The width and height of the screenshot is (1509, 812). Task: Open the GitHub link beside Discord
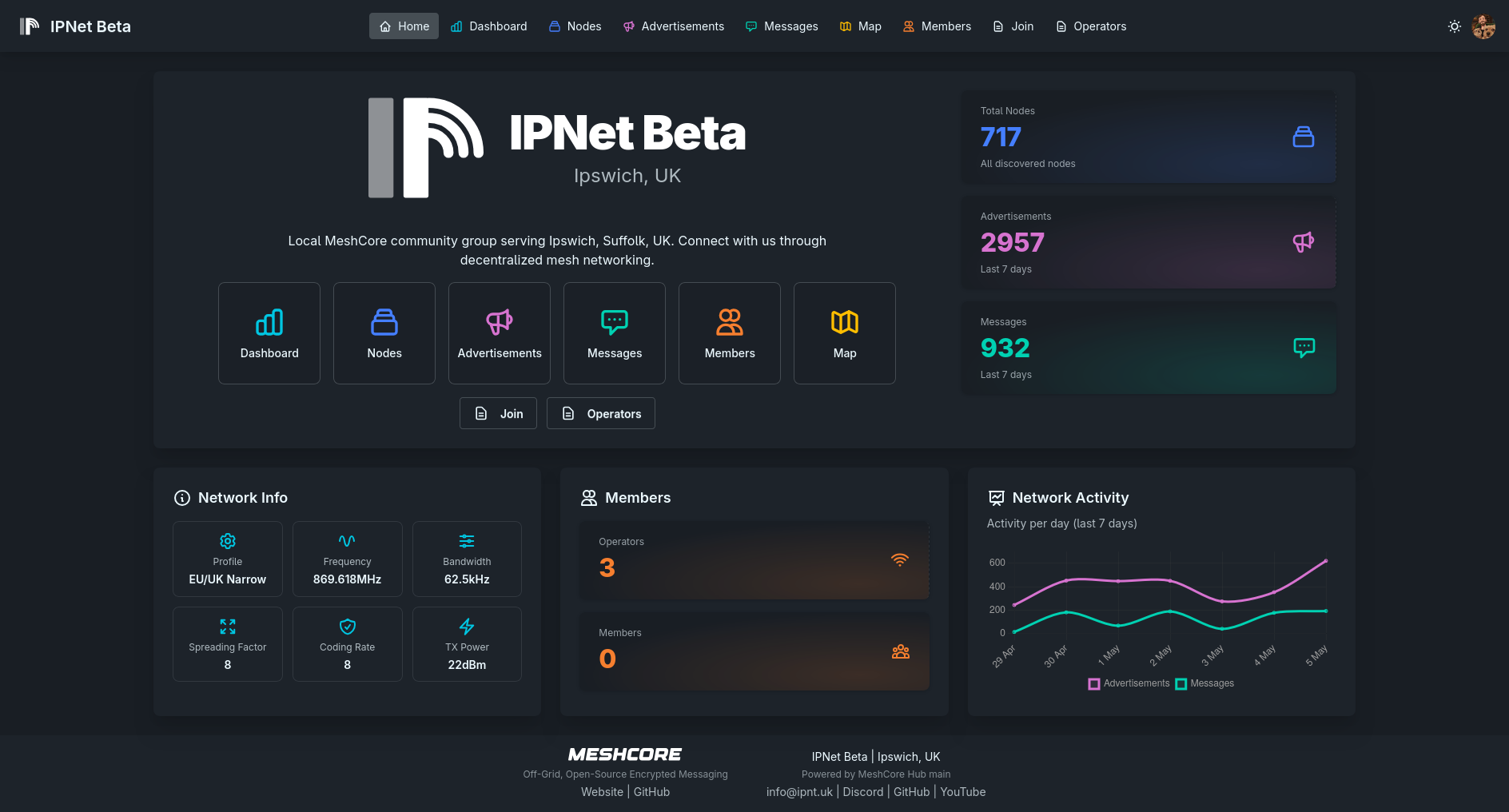911,792
